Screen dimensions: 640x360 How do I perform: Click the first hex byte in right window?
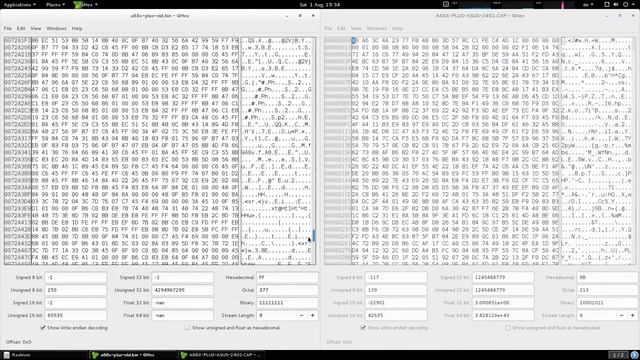point(355,41)
